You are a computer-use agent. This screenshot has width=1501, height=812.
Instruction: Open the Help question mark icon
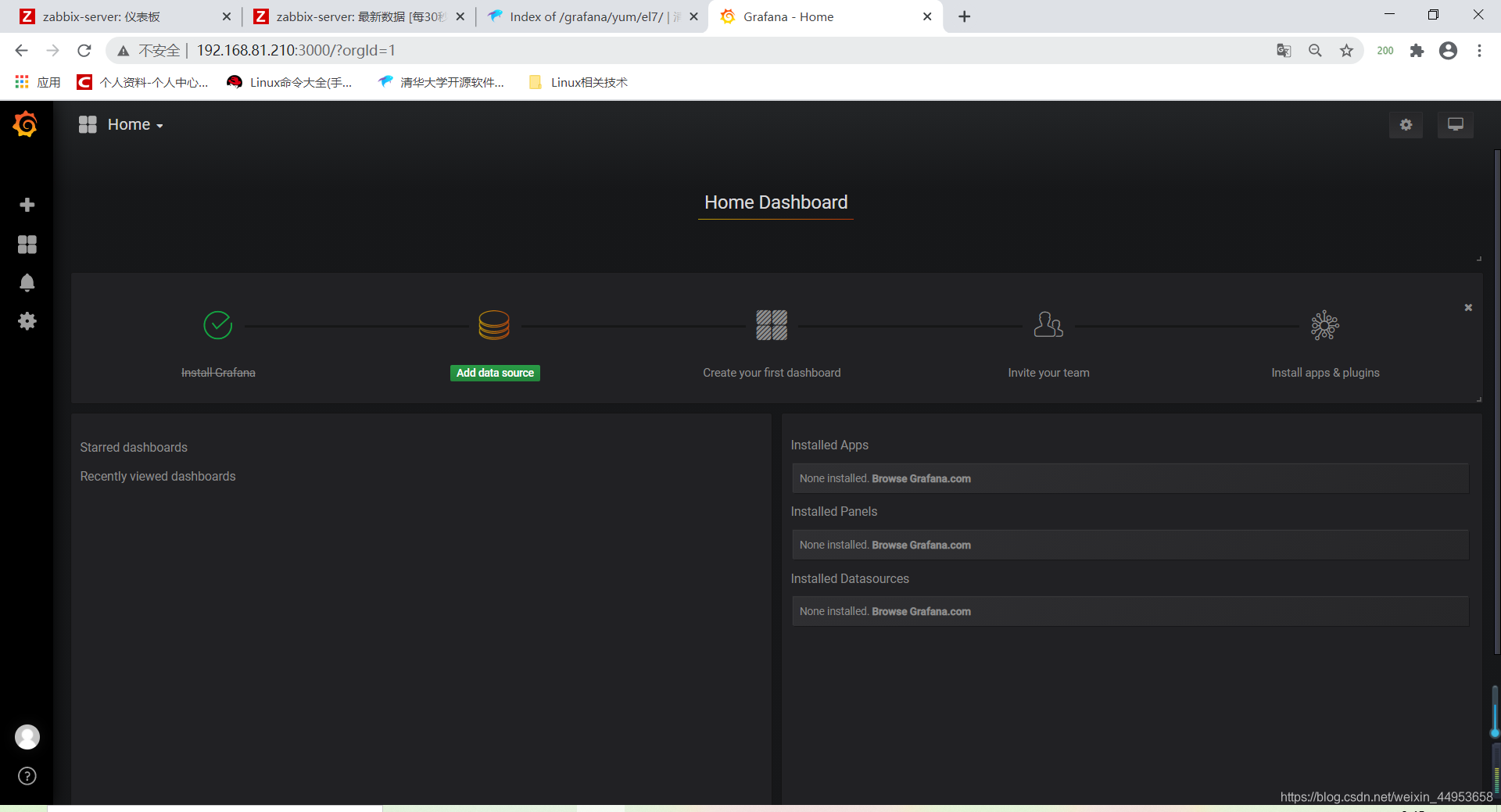[x=27, y=776]
